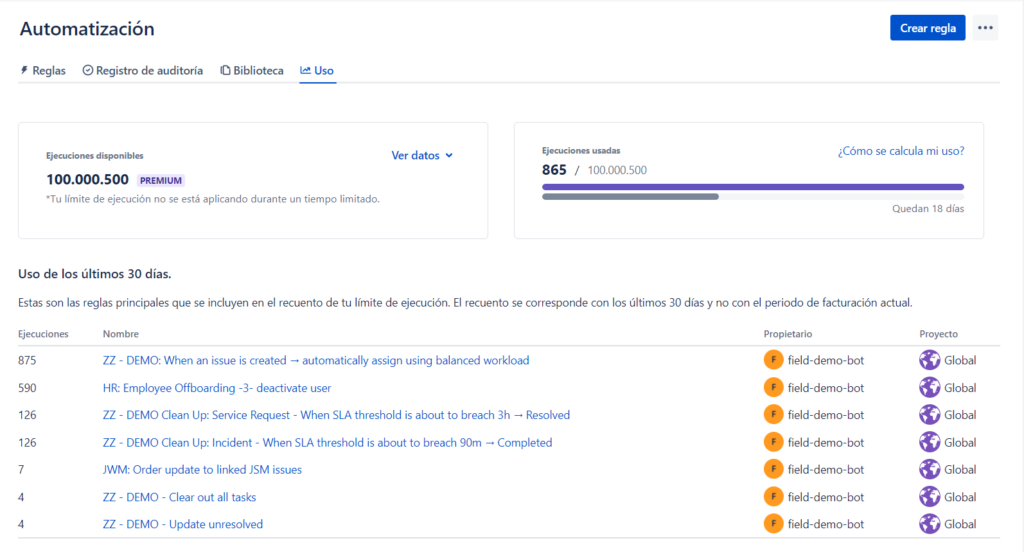Open the HR Employee Offboarding deactivate user rule
The width and height of the screenshot is (1024, 552).
pos(217,388)
